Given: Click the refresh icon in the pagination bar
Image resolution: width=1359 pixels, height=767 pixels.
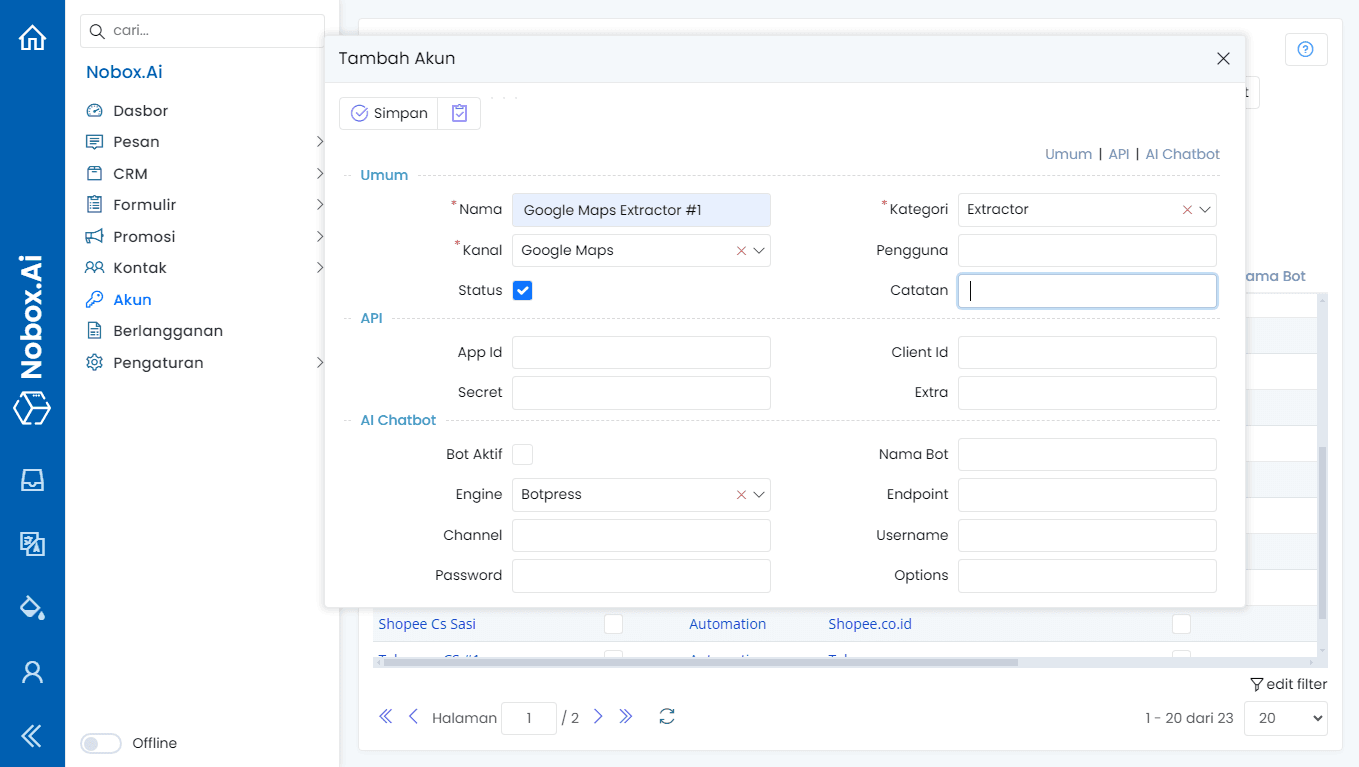Looking at the screenshot, I should click(x=666, y=716).
